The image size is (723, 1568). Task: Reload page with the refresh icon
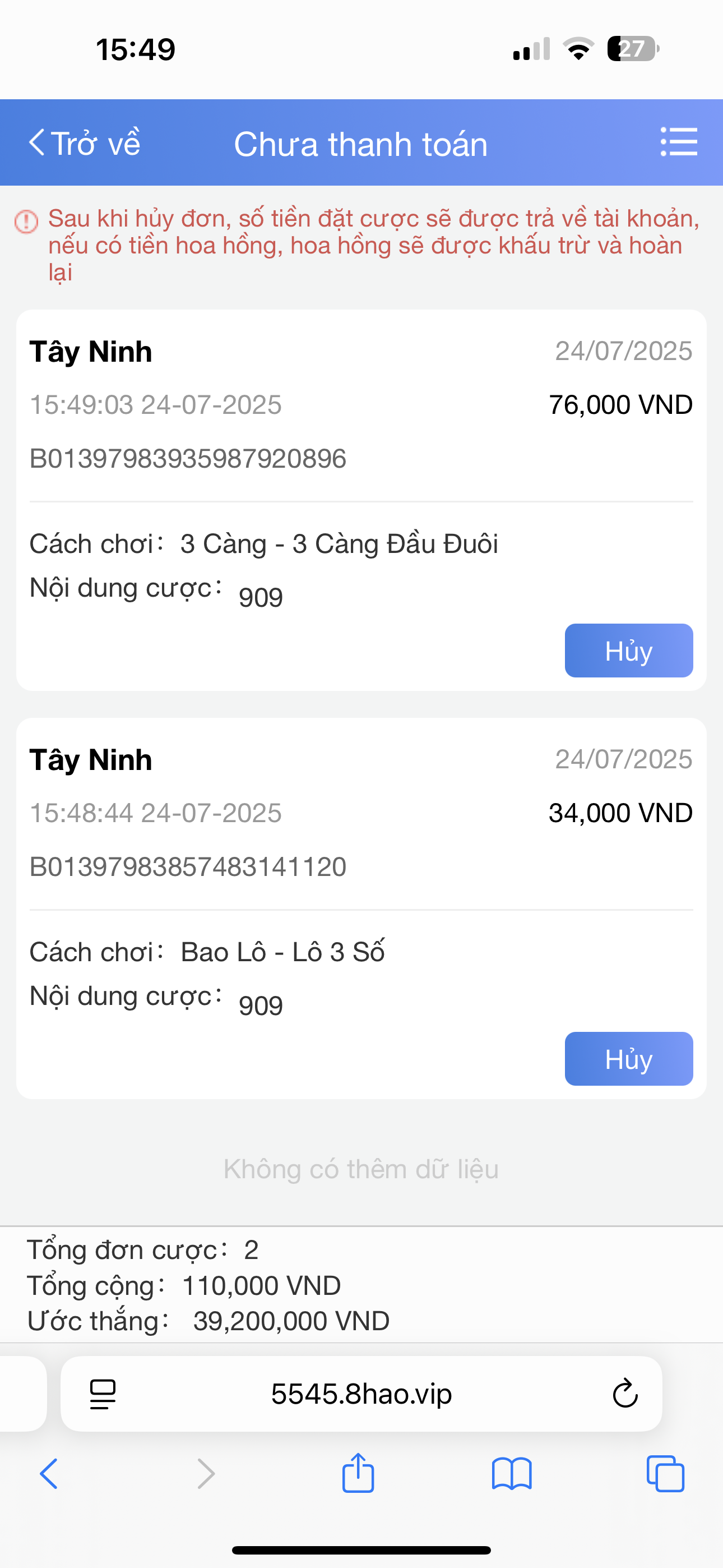coord(624,1393)
